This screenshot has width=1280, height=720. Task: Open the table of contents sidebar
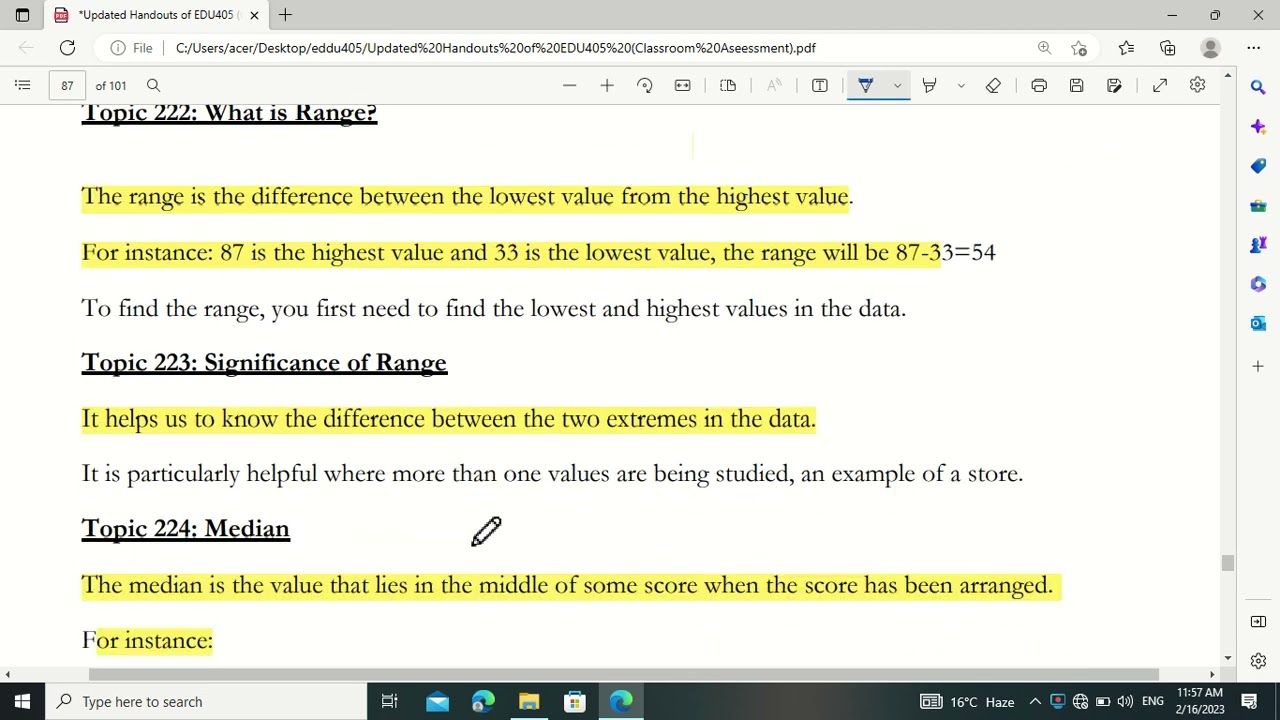click(x=22, y=85)
